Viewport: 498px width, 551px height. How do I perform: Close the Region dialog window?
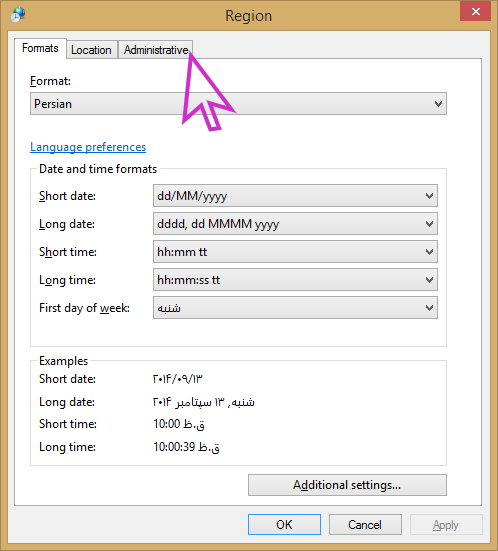pos(476,12)
